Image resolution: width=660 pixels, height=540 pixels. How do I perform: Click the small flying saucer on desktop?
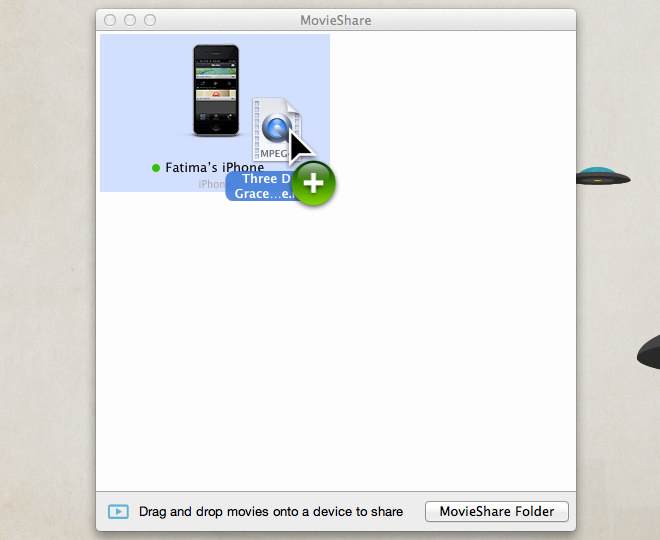(x=603, y=176)
